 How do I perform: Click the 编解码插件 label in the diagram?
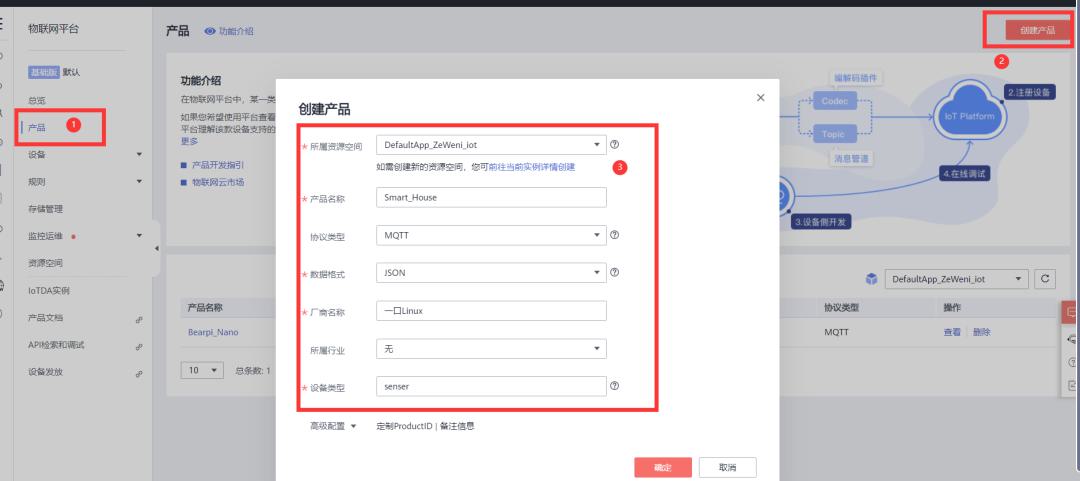point(857,78)
